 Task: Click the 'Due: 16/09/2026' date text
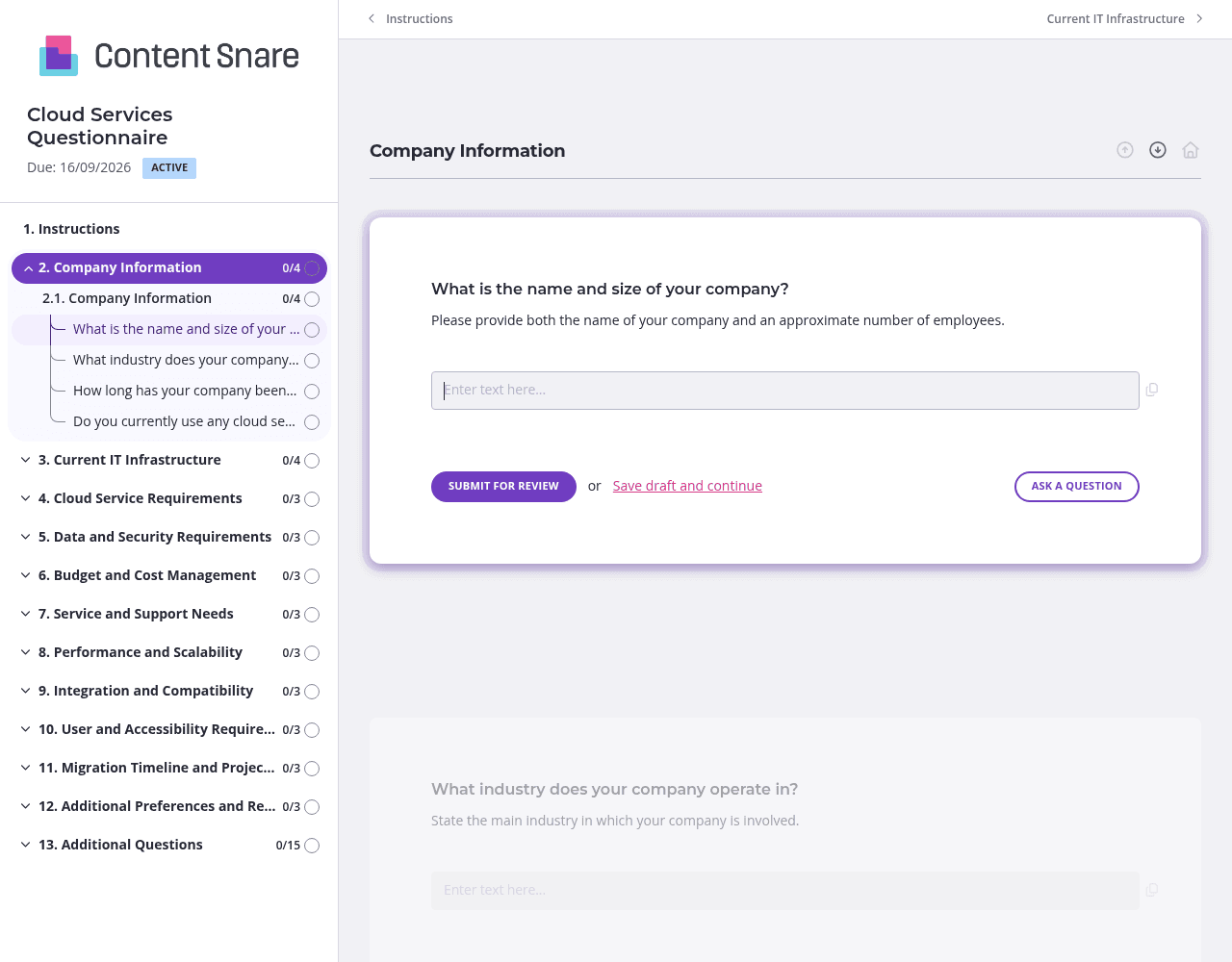point(79,167)
